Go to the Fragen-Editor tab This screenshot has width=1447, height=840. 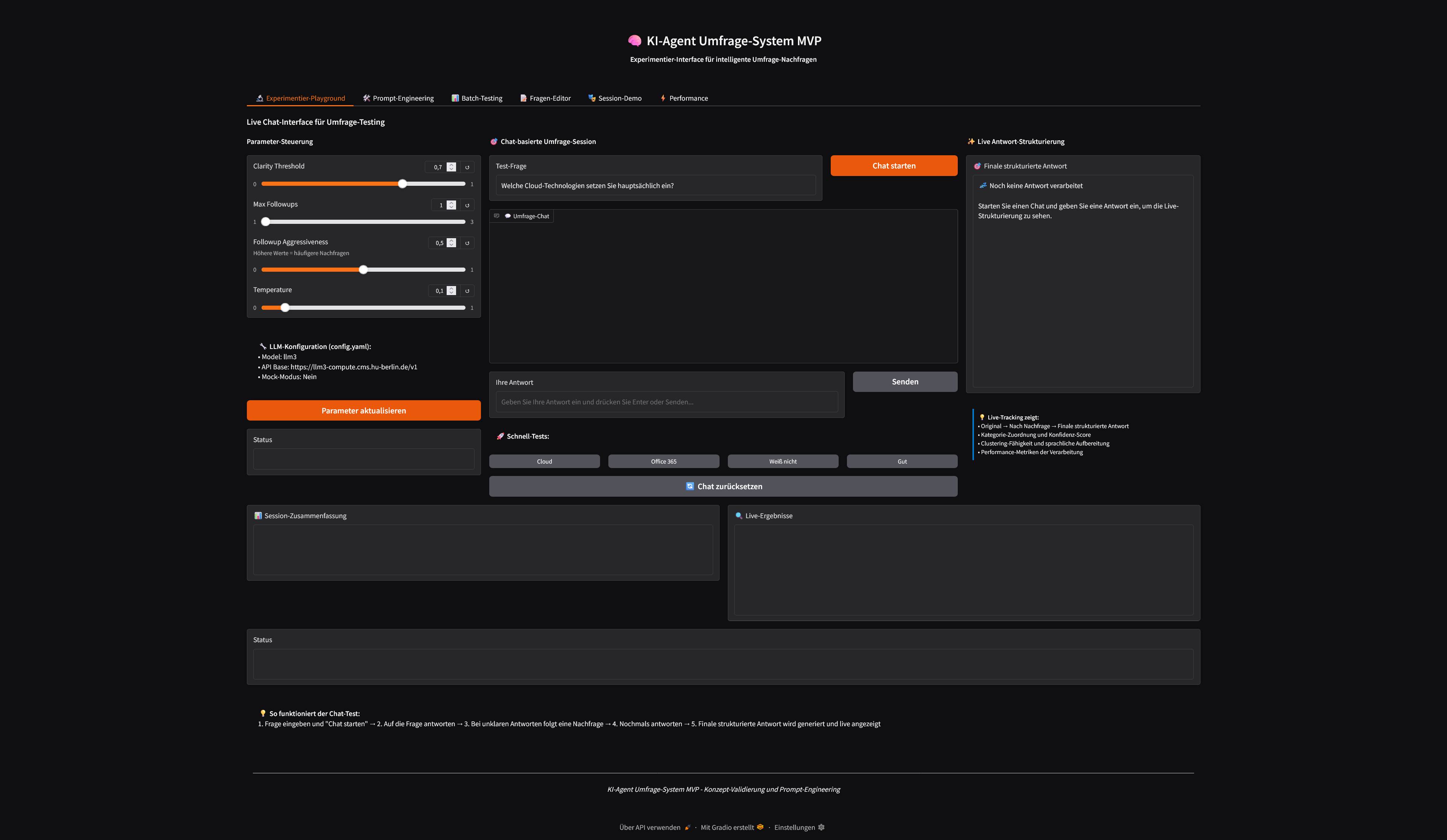(545, 98)
